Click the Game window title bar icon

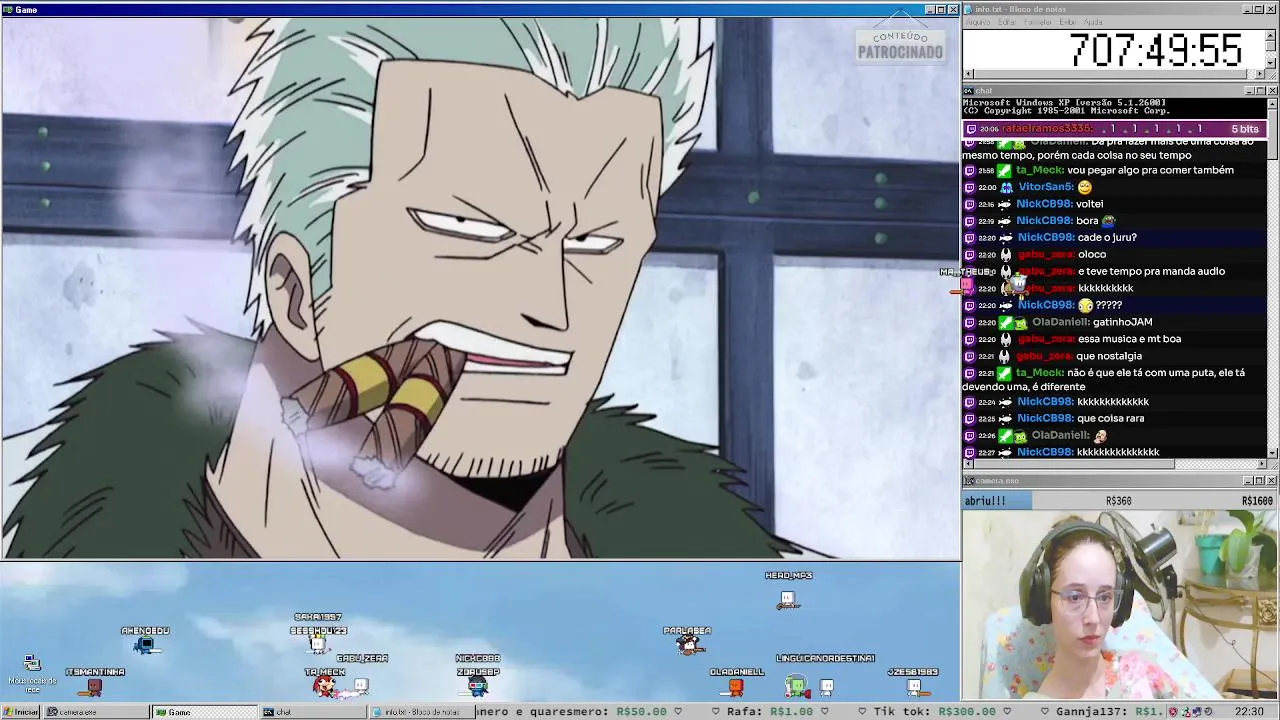[x=7, y=9]
